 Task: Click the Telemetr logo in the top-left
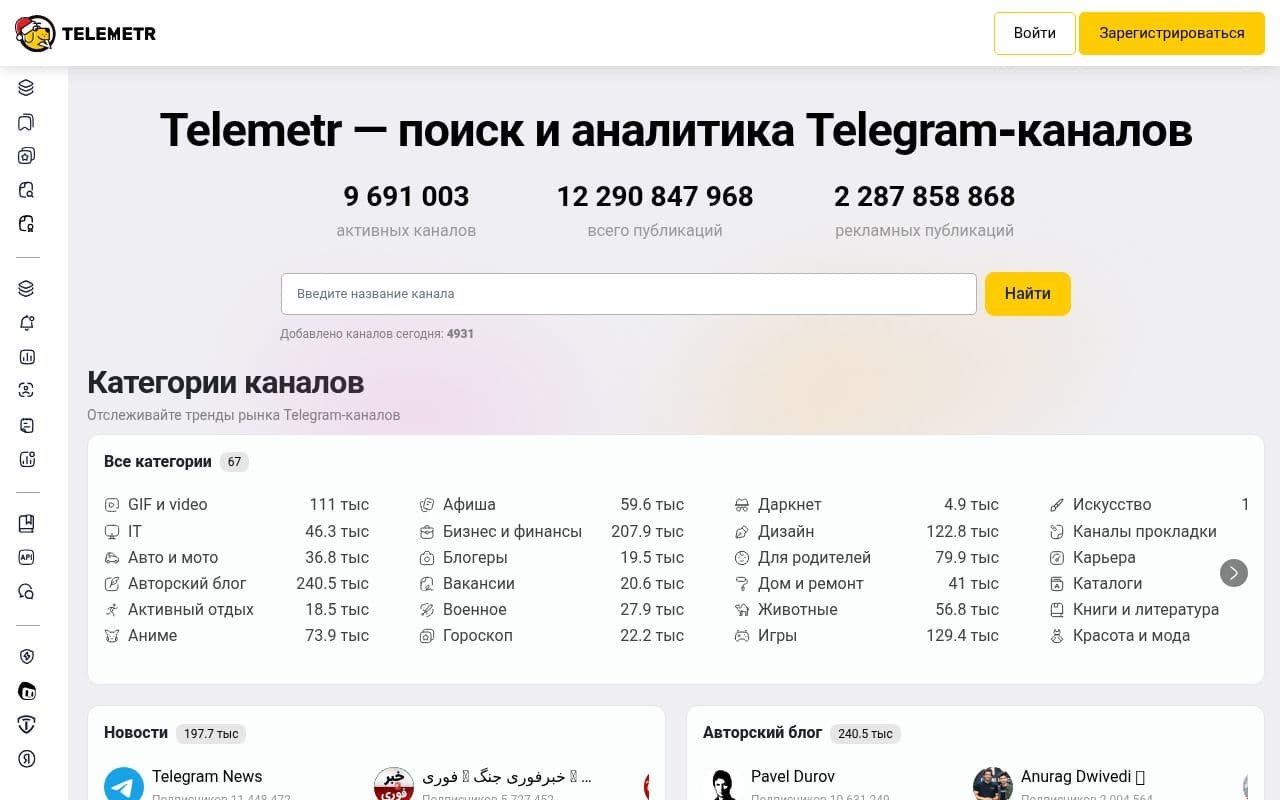pyautogui.click(x=85, y=33)
